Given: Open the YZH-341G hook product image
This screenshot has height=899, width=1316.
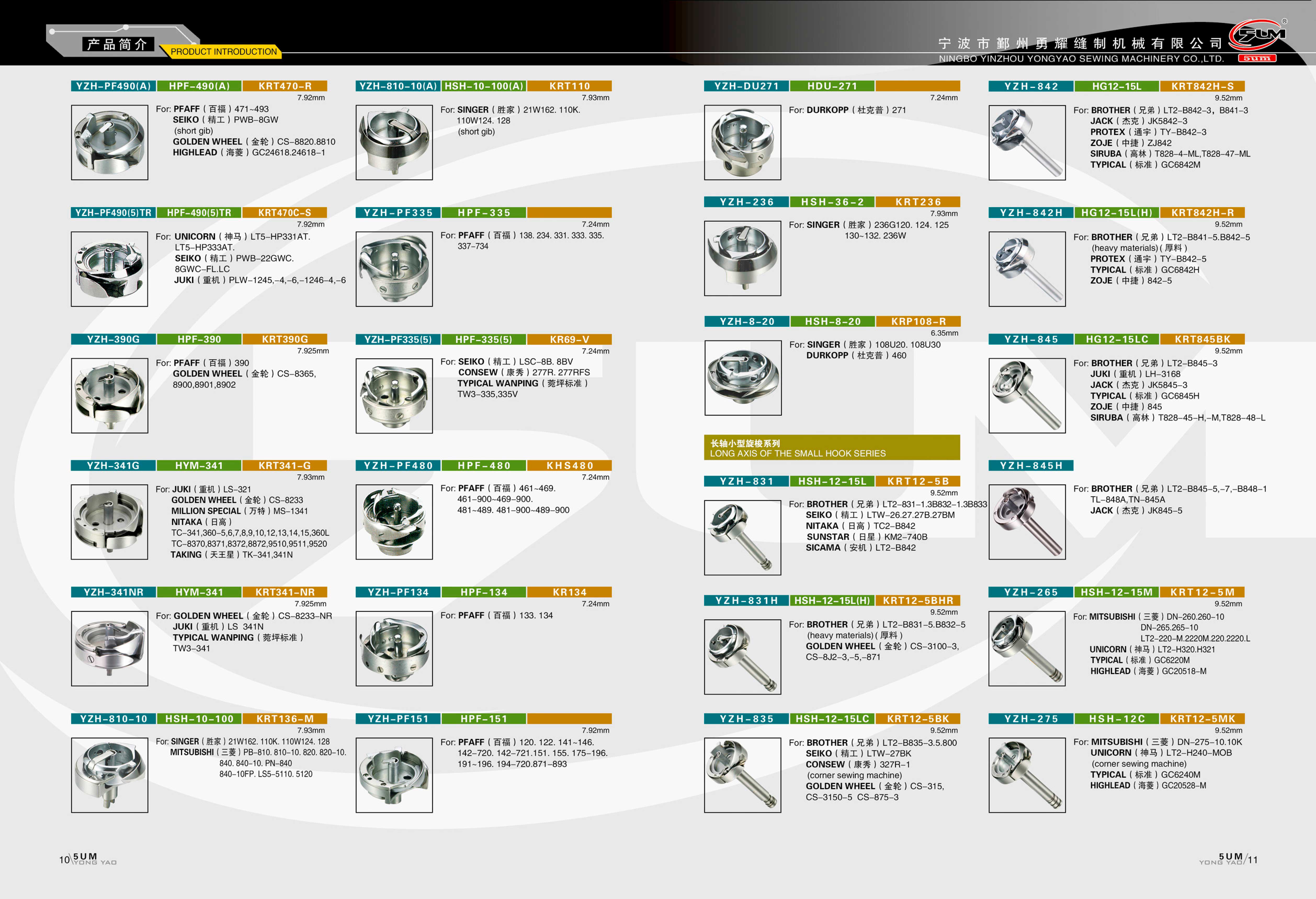Looking at the screenshot, I should pyautogui.click(x=110, y=522).
